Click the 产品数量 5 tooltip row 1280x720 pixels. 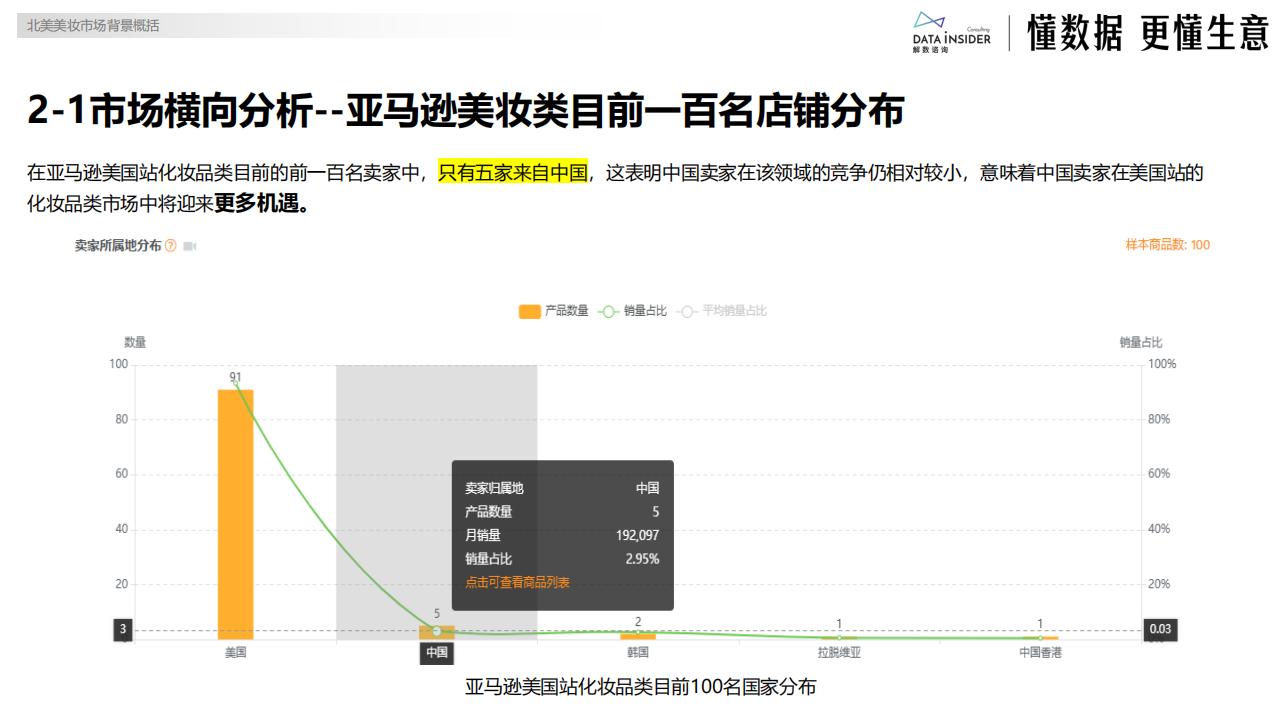pos(562,512)
